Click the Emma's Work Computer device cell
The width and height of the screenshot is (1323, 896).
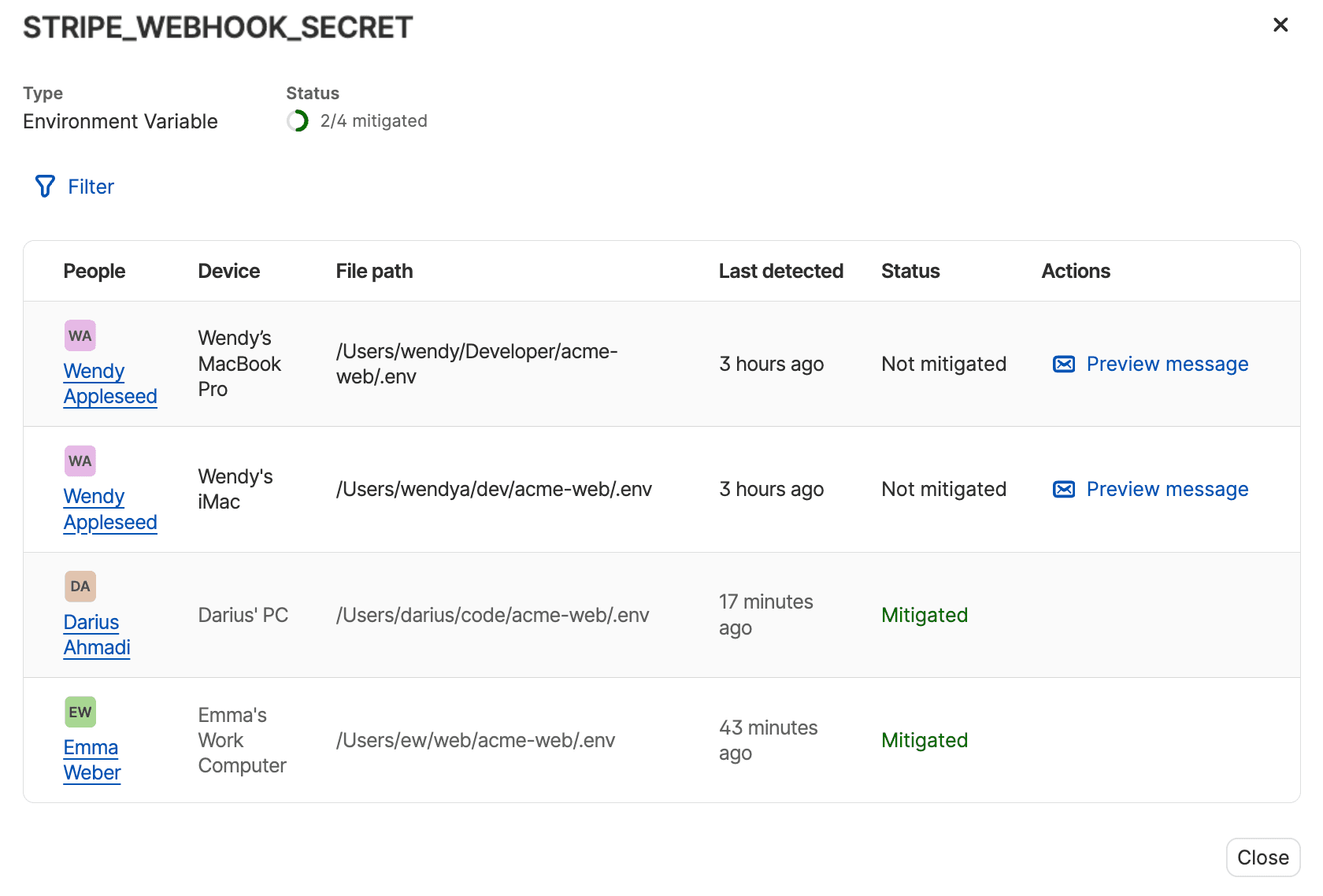(243, 740)
